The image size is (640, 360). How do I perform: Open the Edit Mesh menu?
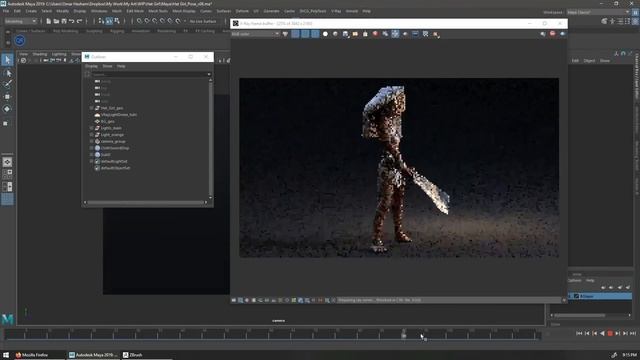[x=135, y=11]
